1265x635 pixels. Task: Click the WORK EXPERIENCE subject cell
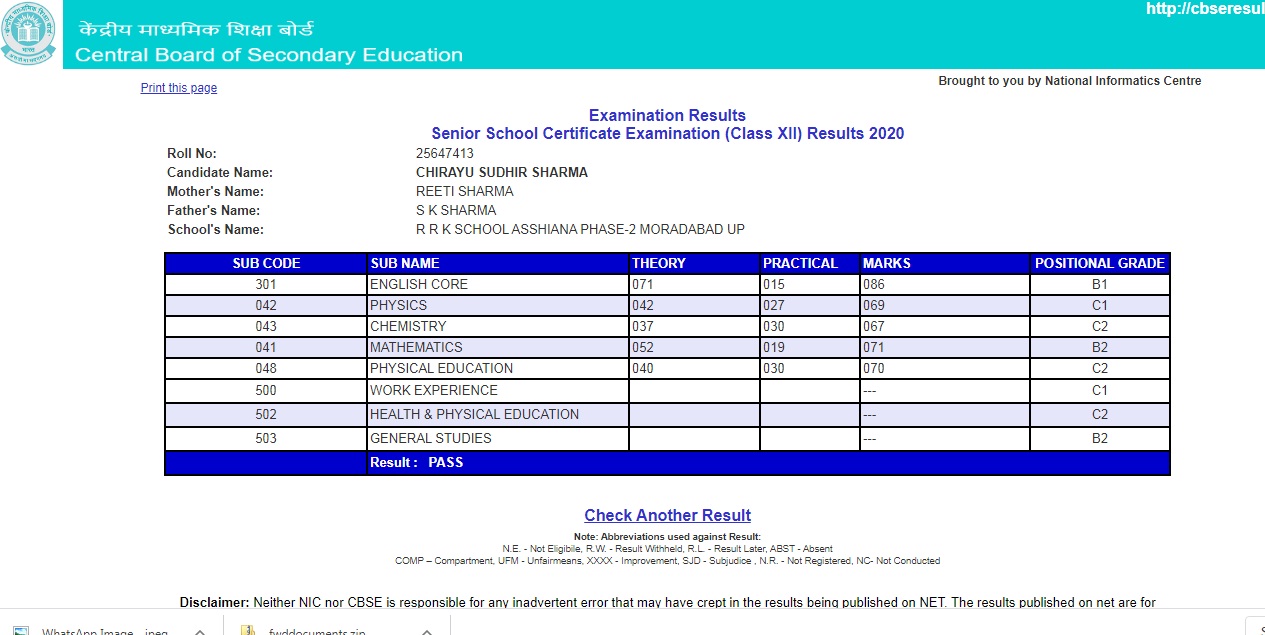tap(498, 390)
